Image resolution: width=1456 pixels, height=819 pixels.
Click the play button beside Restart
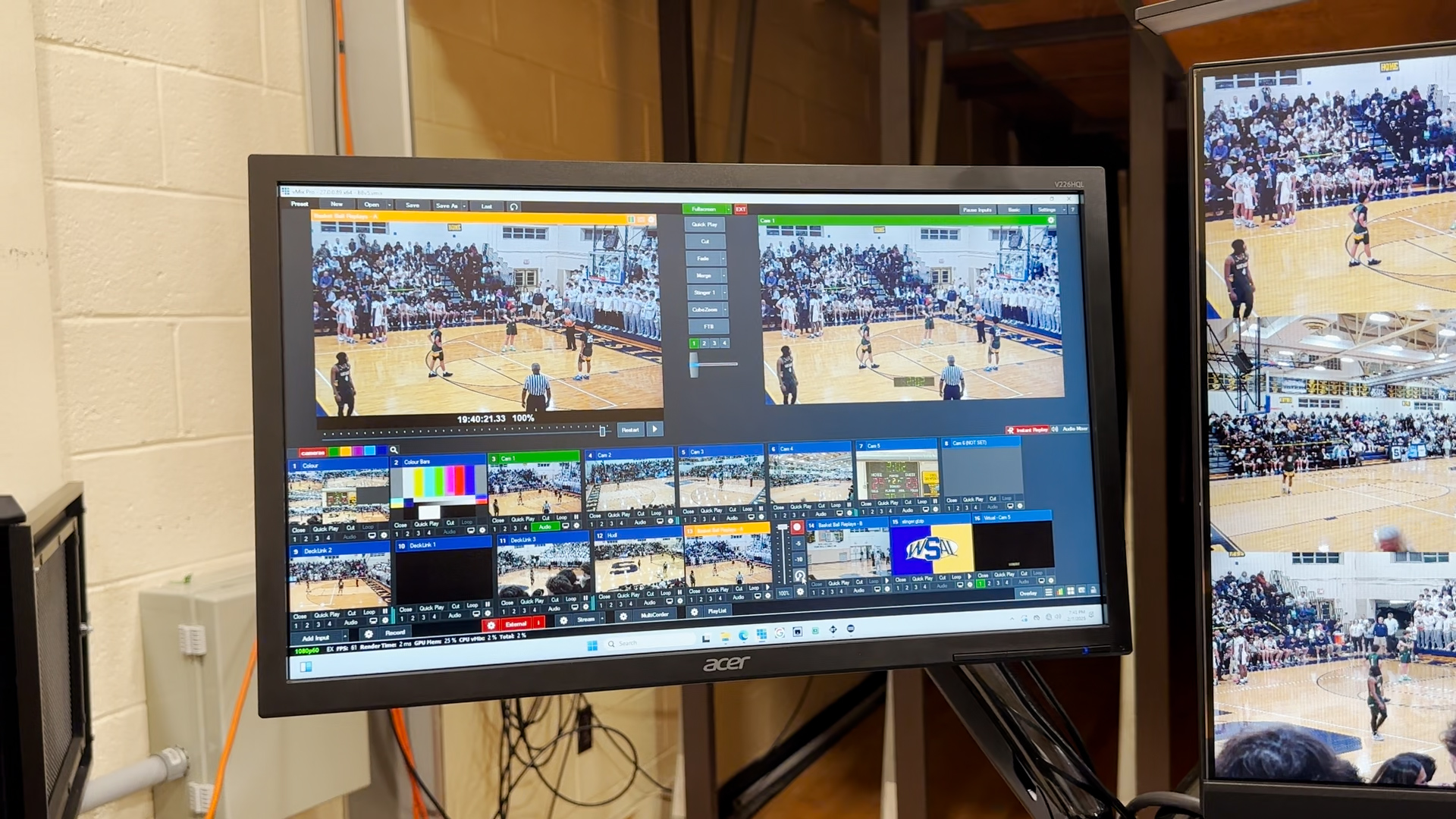click(655, 429)
